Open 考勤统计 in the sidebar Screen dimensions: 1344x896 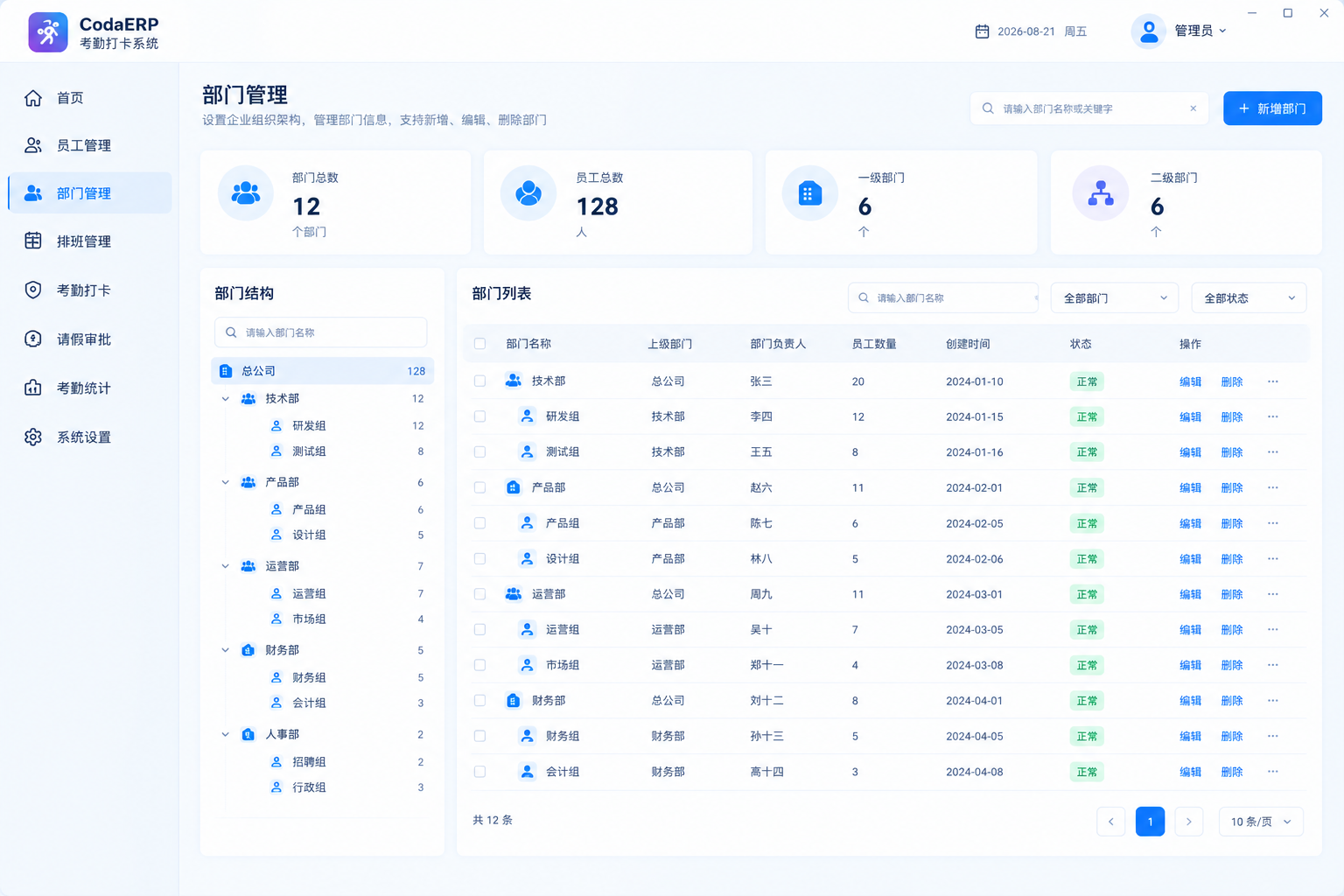(x=90, y=388)
